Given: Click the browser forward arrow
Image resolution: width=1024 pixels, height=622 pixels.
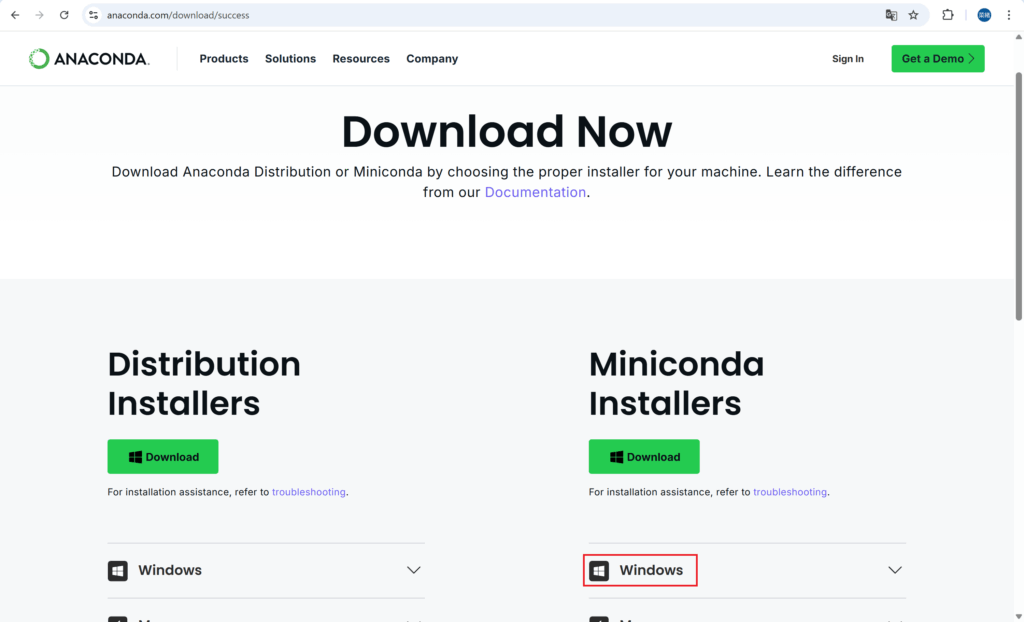Looking at the screenshot, I should pyautogui.click(x=39, y=15).
